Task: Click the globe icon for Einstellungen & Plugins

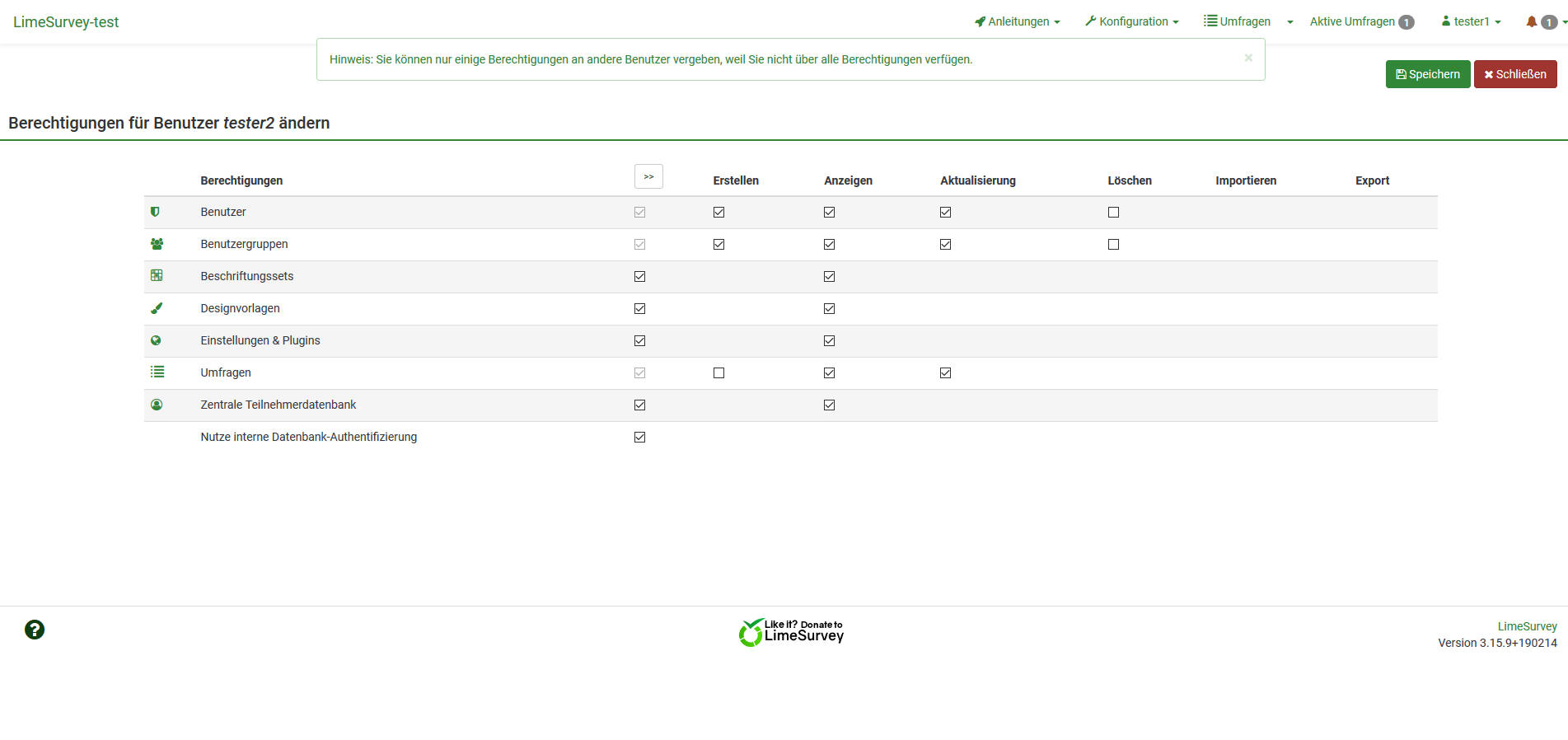Action: (156, 340)
